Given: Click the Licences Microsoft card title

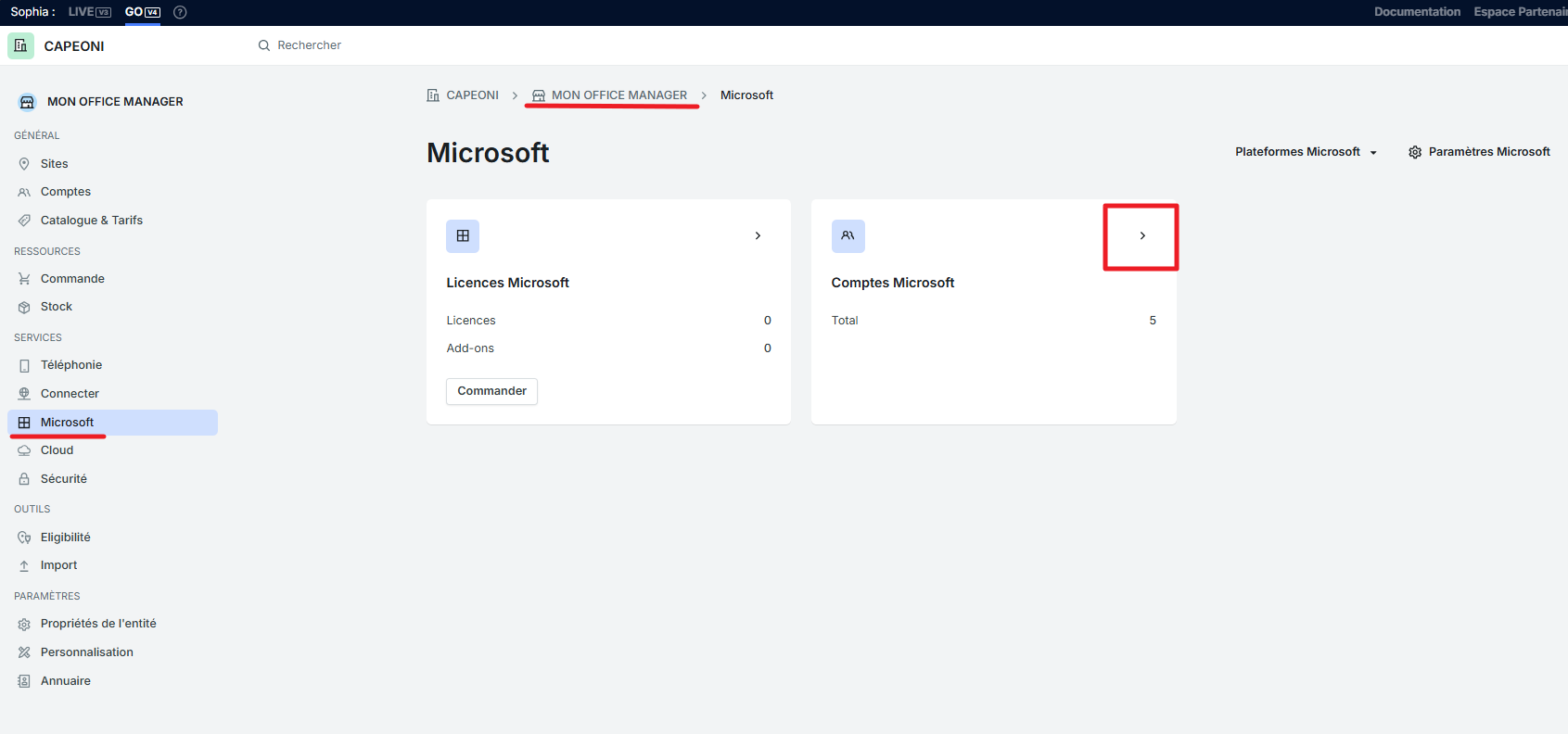Looking at the screenshot, I should tap(507, 283).
